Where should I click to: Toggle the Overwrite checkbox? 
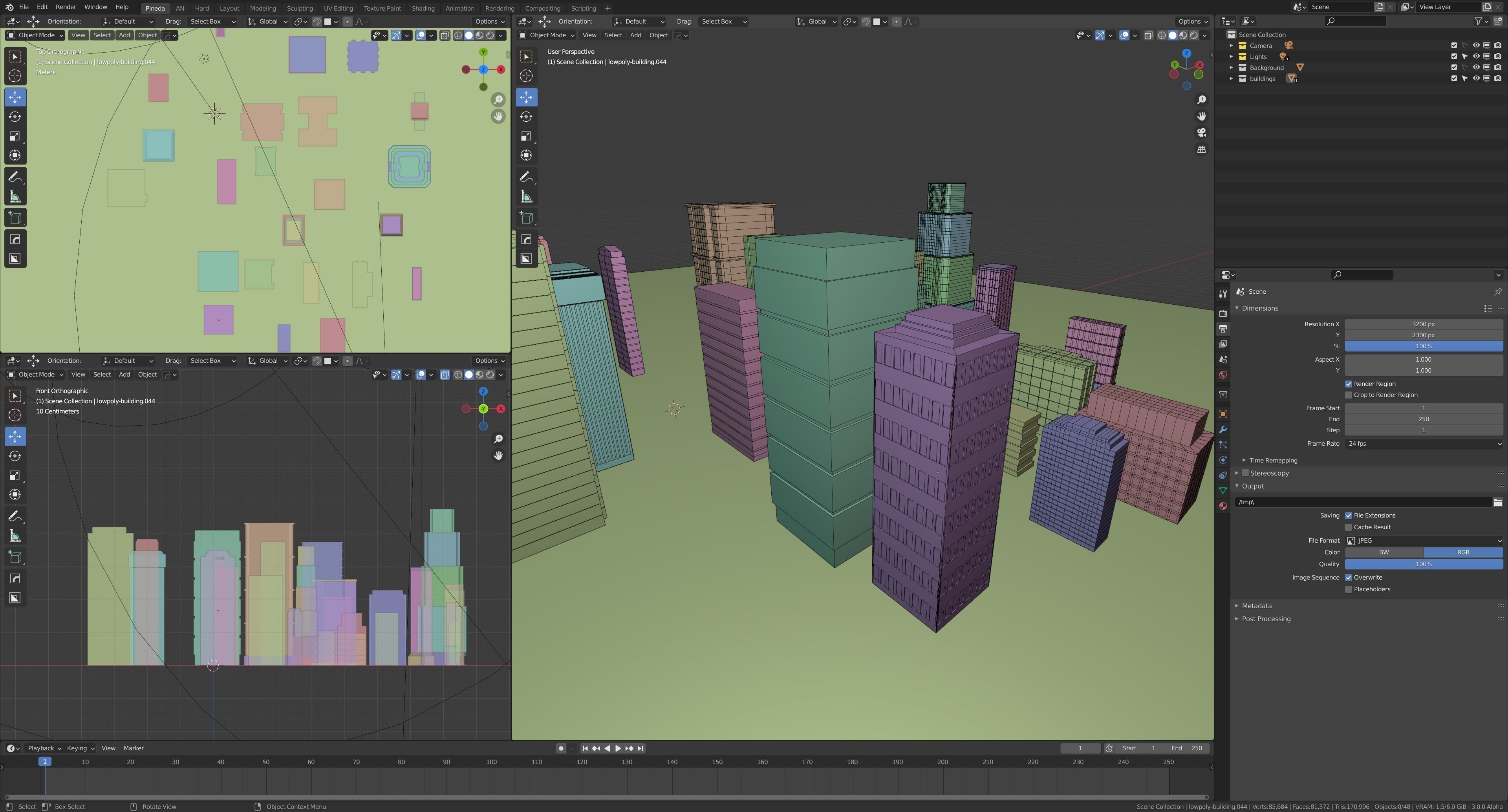point(1349,578)
